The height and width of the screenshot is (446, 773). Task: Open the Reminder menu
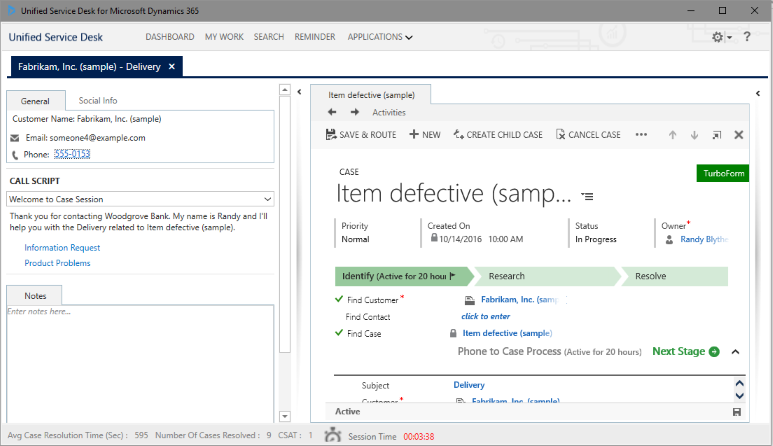(x=315, y=37)
